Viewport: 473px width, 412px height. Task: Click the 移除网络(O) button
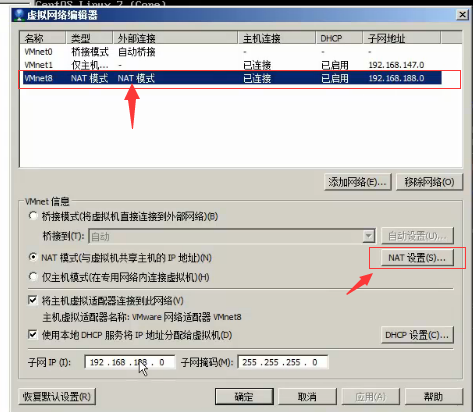[429, 182]
